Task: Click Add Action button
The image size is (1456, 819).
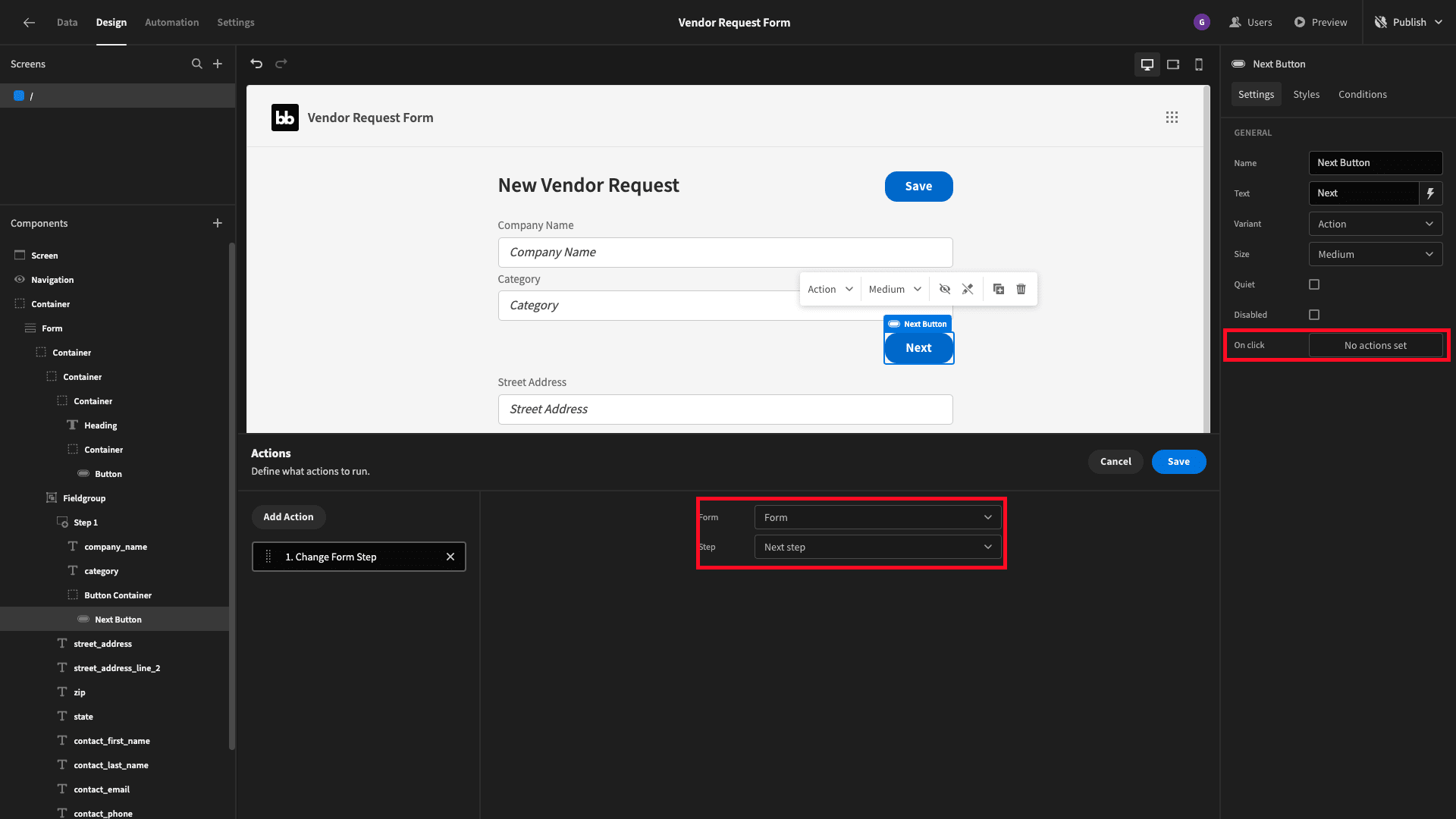Action: click(x=288, y=516)
